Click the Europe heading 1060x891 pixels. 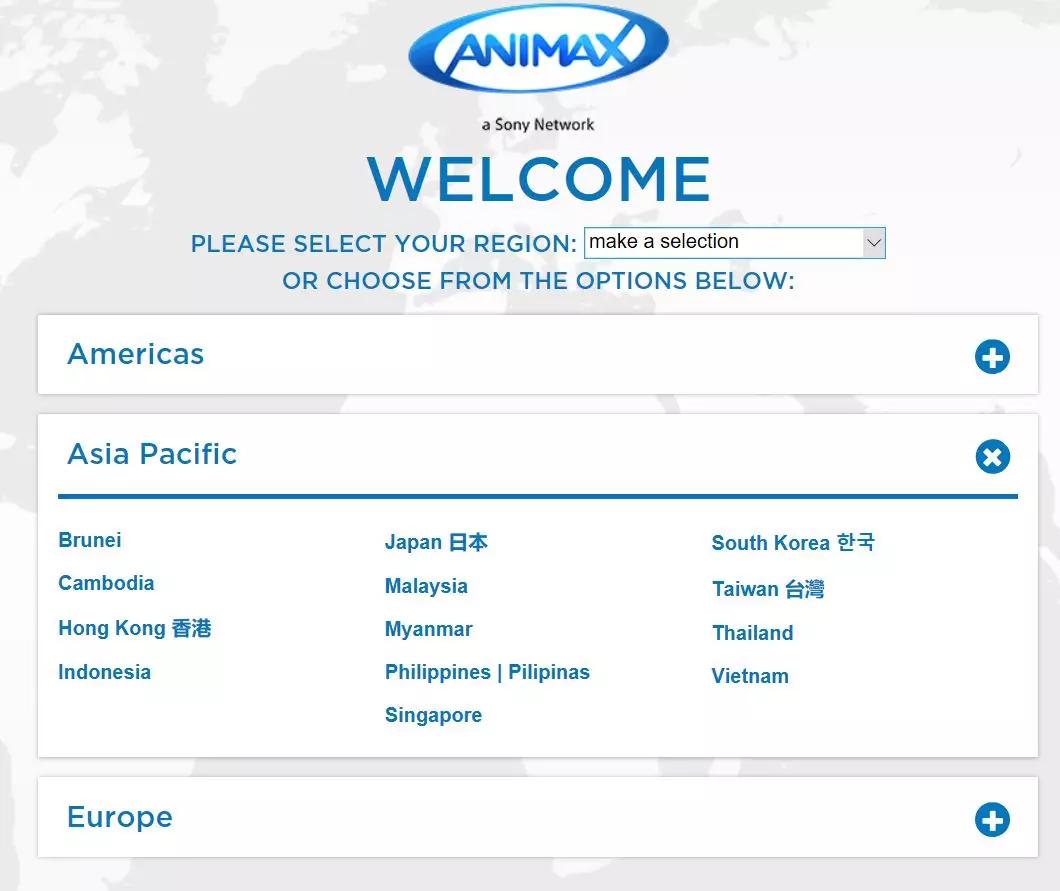pos(120,817)
